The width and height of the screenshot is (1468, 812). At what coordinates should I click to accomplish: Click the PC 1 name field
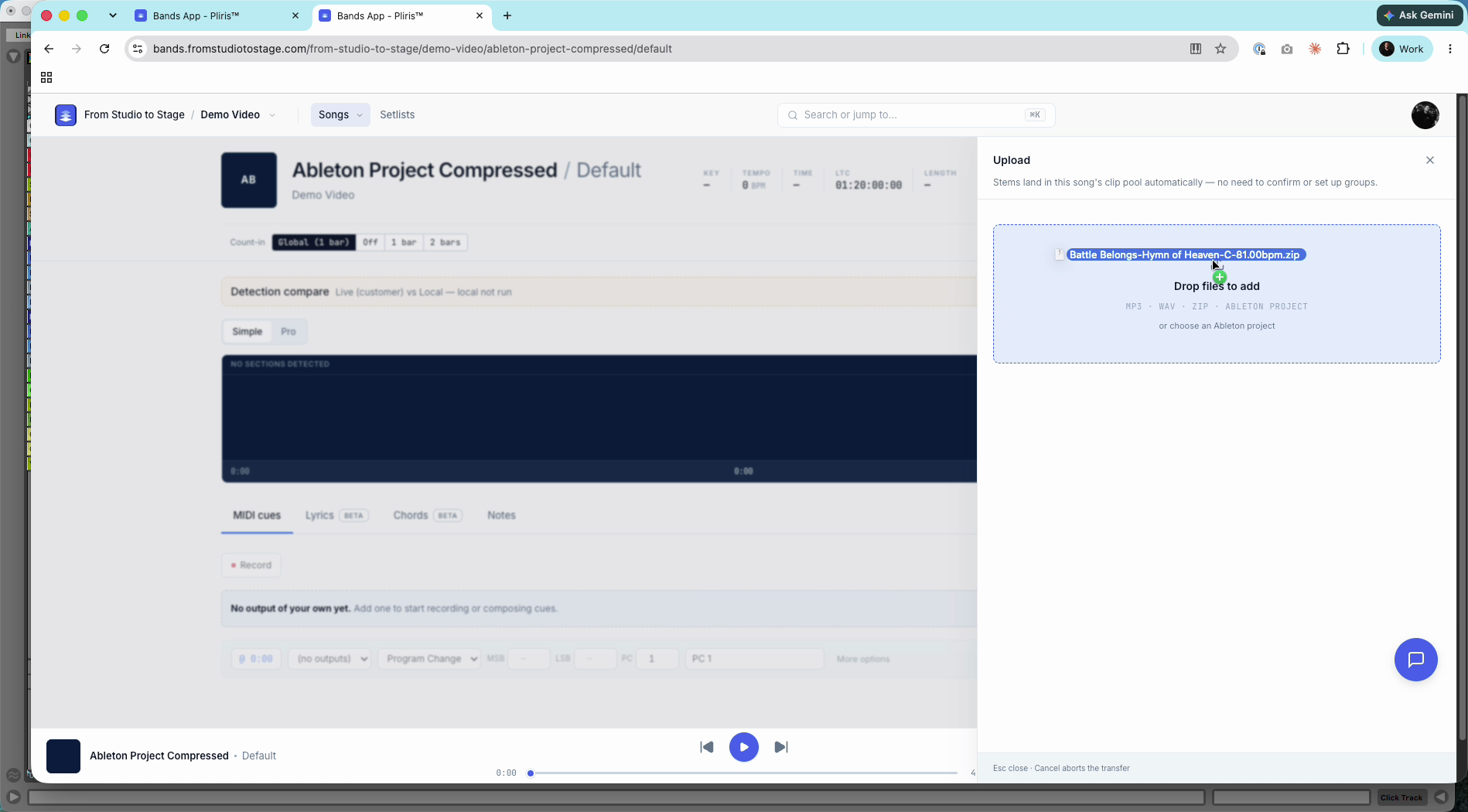pos(754,659)
